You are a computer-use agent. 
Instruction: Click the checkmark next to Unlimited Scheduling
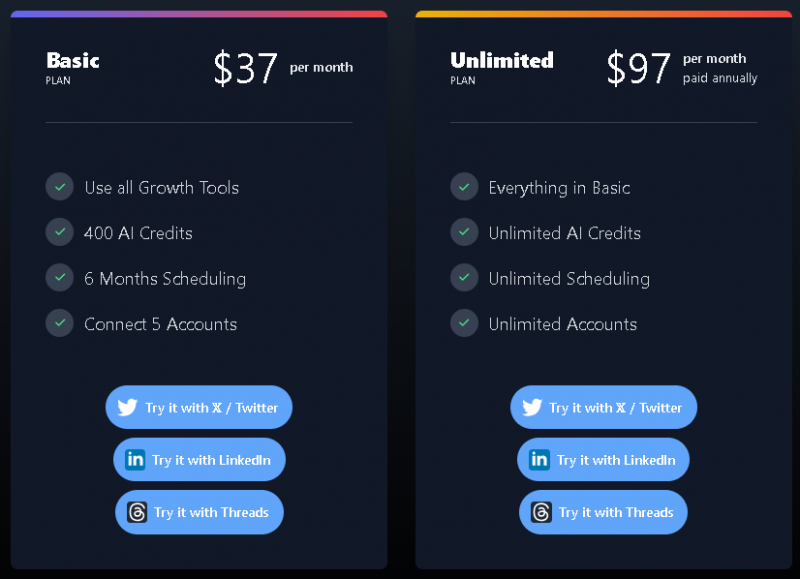464,277
